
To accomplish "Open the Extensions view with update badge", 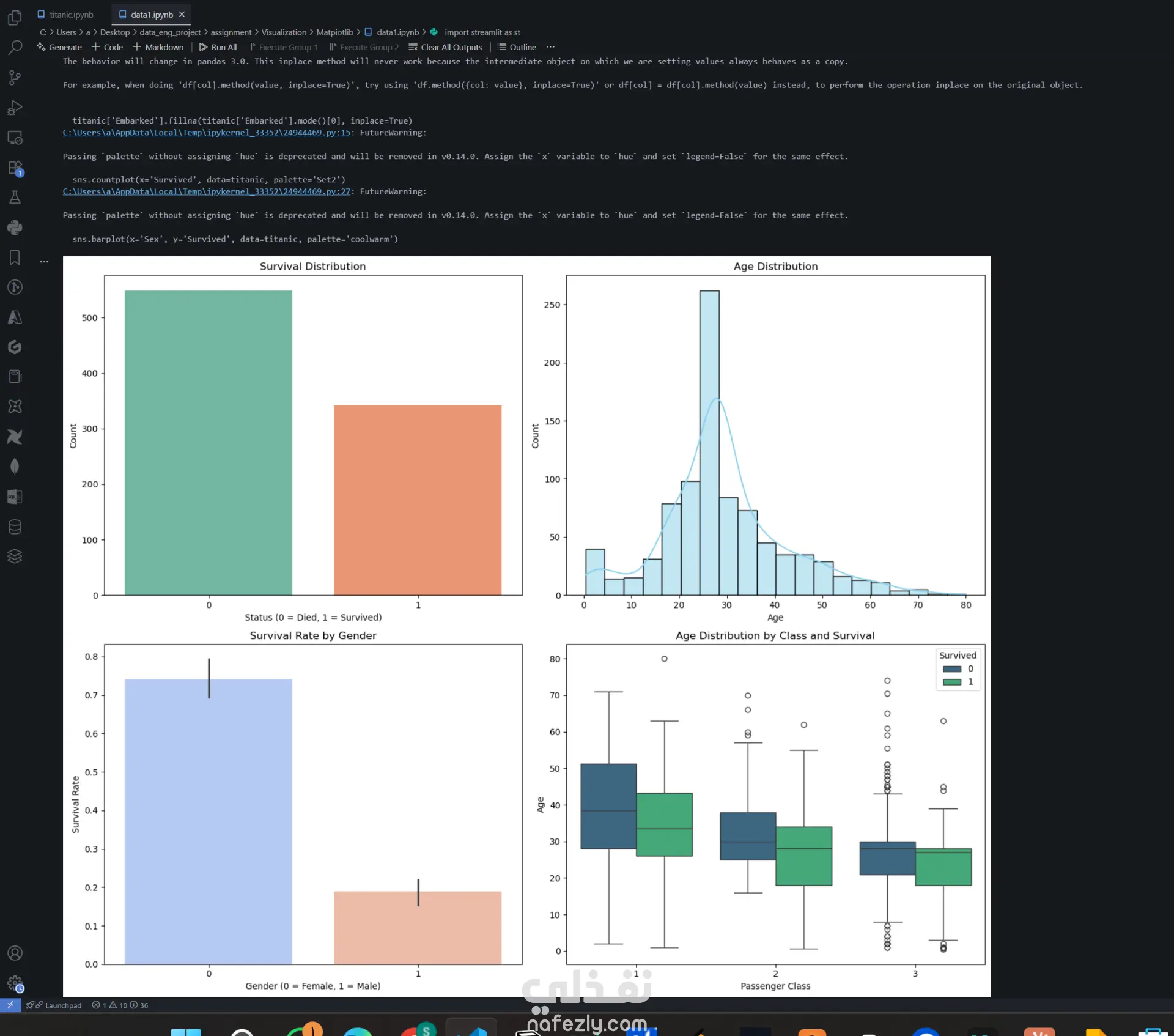I will pos(15,168).
